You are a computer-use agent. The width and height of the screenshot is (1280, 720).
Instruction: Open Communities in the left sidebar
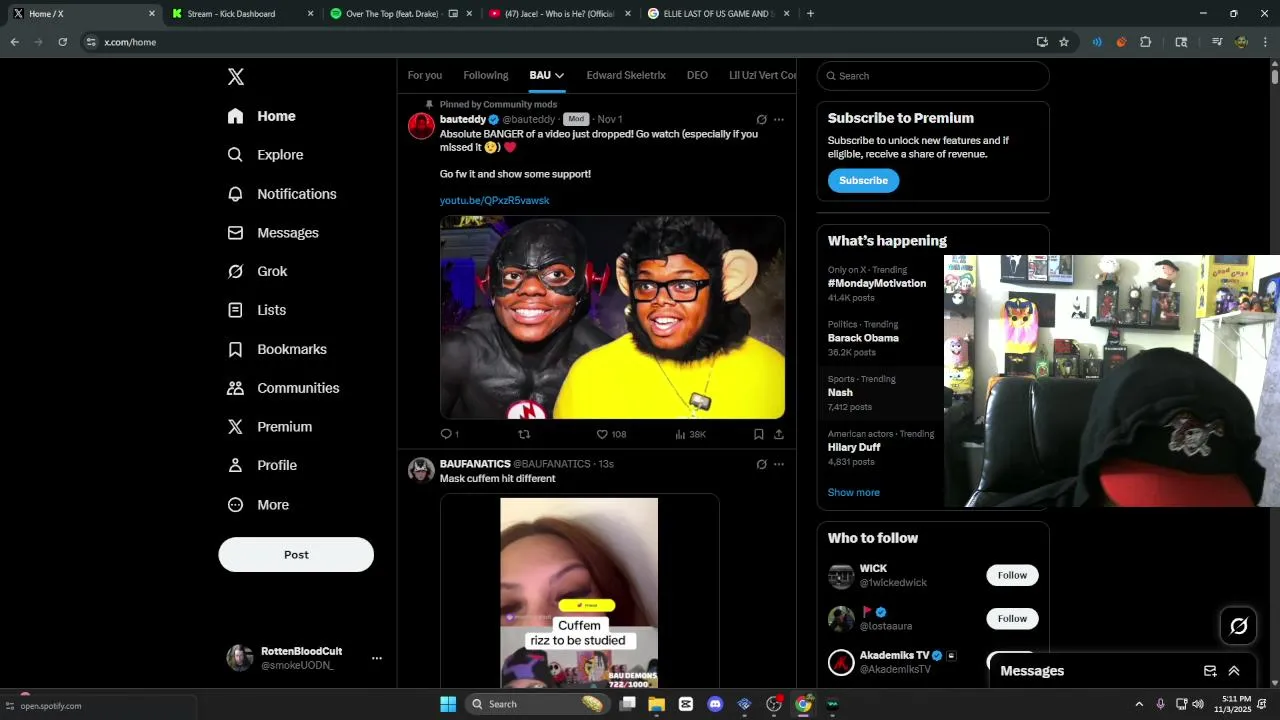[283, 388]
